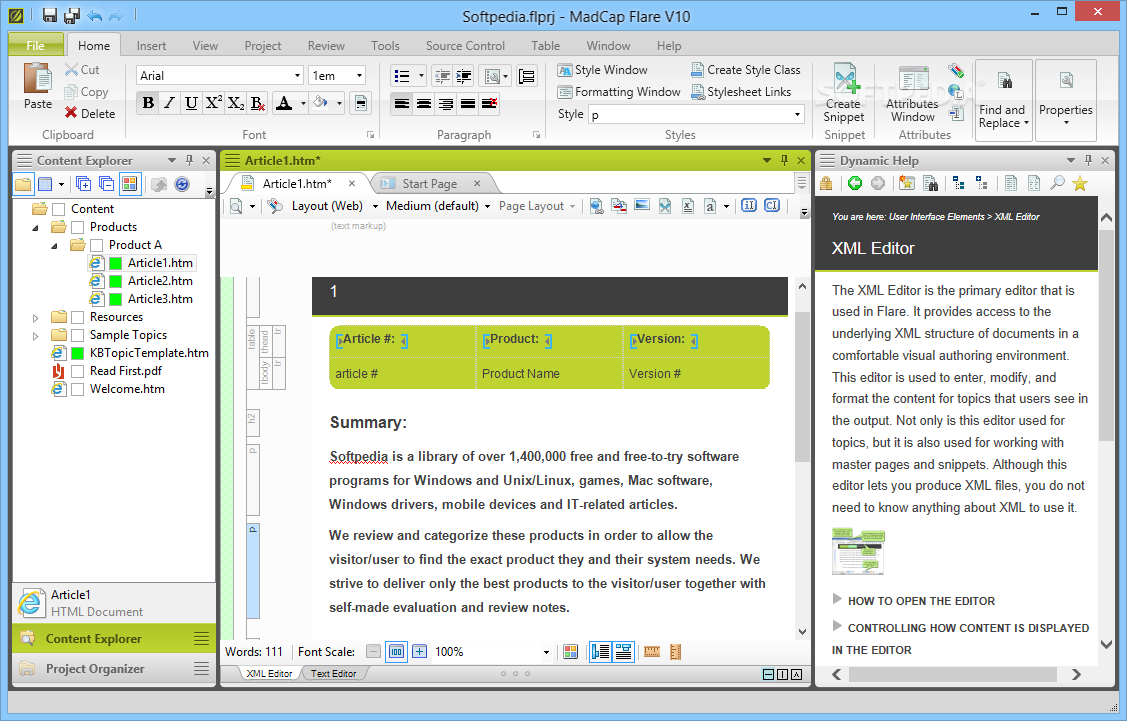Open the background fill color bucket

[321, 103]
